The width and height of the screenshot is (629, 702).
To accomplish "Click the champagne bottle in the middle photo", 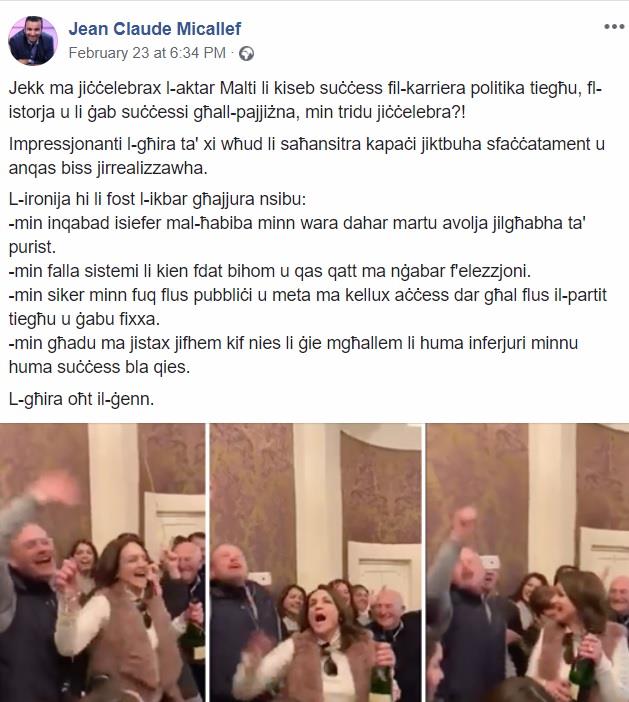I will pos(380,672).
